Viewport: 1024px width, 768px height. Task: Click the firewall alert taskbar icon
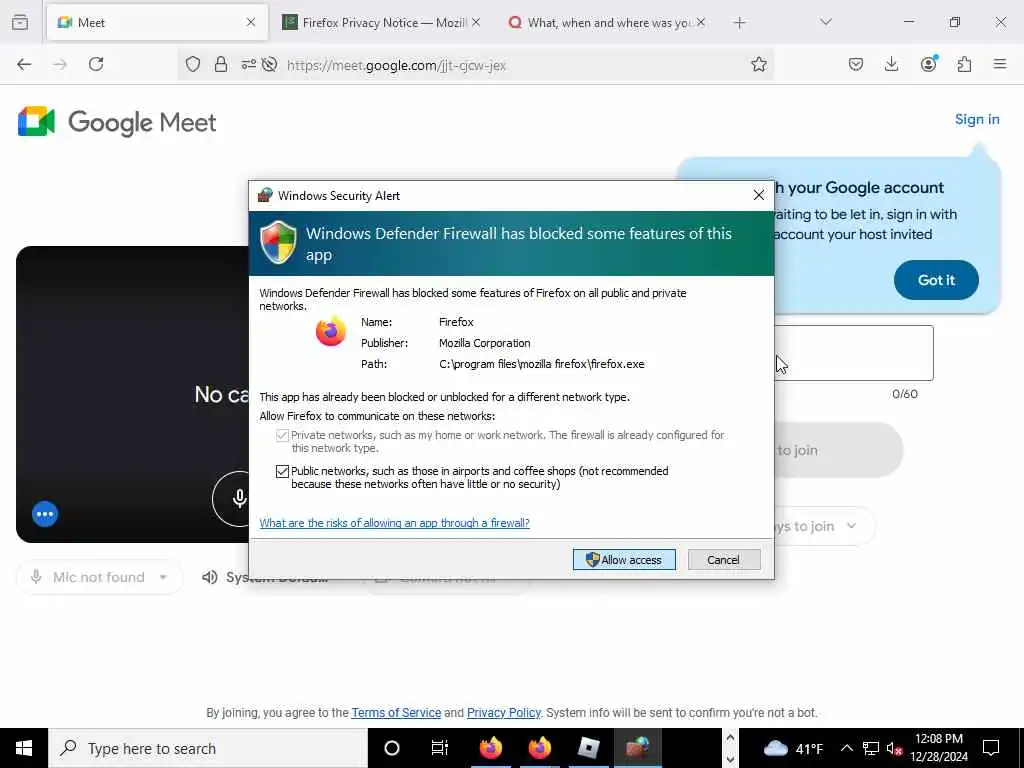click(637, 748)
